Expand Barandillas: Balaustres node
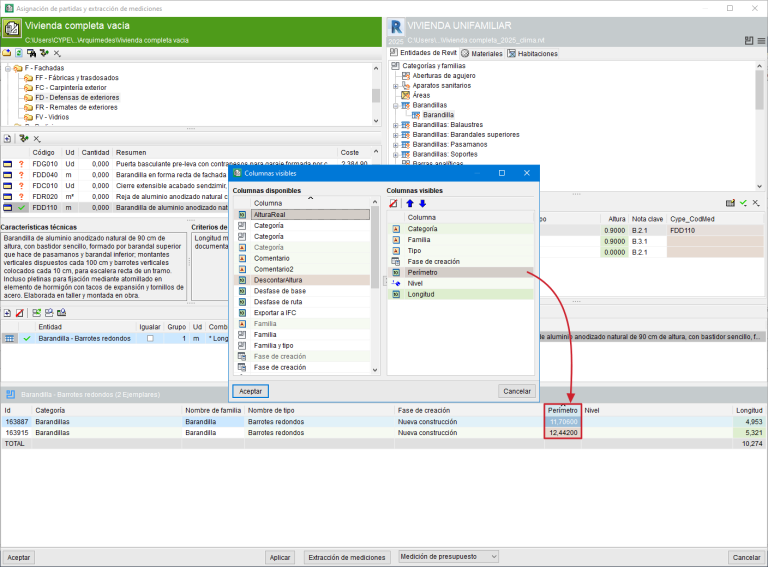This screenshot has width=768, height=567. coord(396,125)
